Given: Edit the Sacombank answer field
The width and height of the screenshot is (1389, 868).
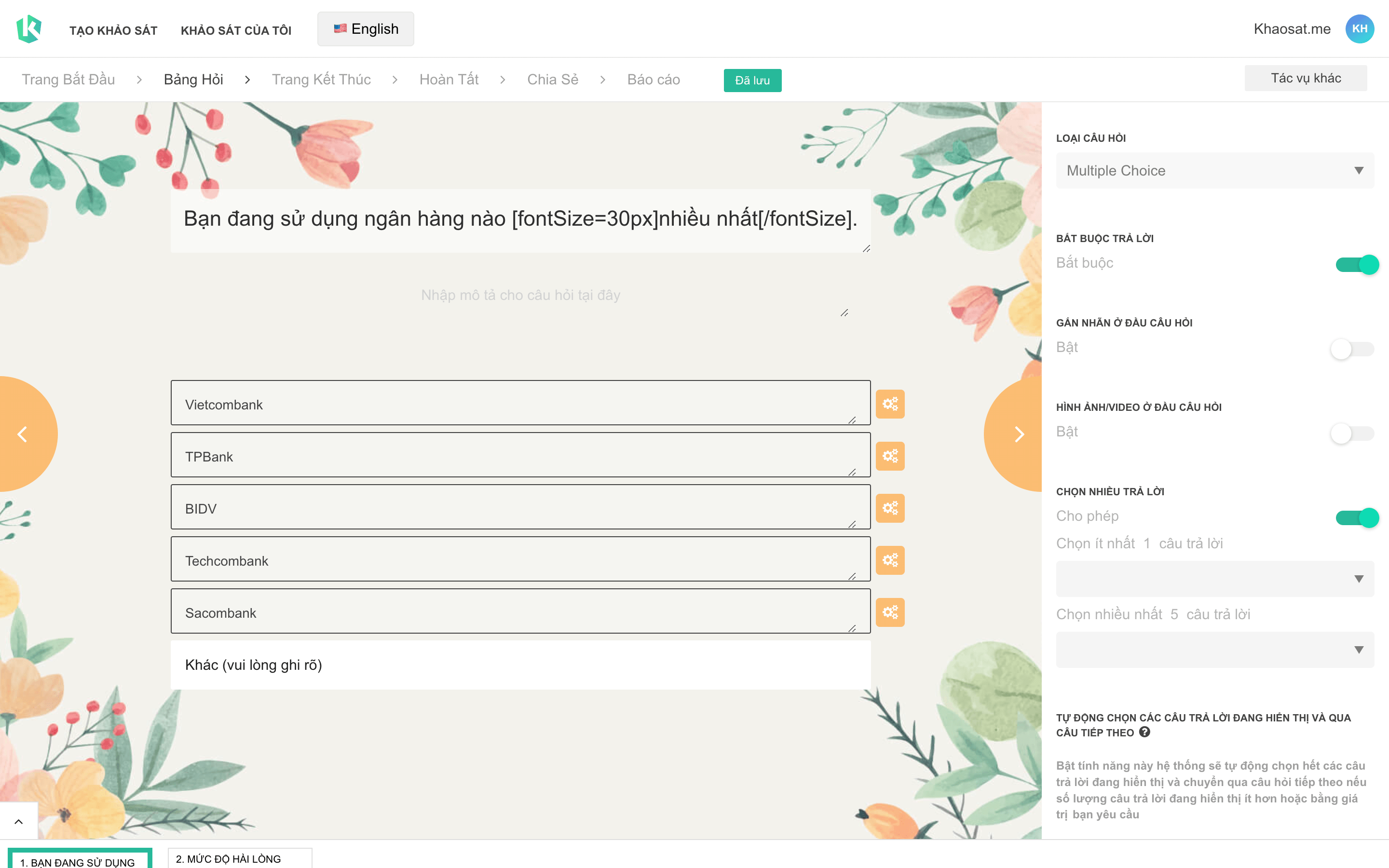Looking at the screenshot, I should pos(520,611).
